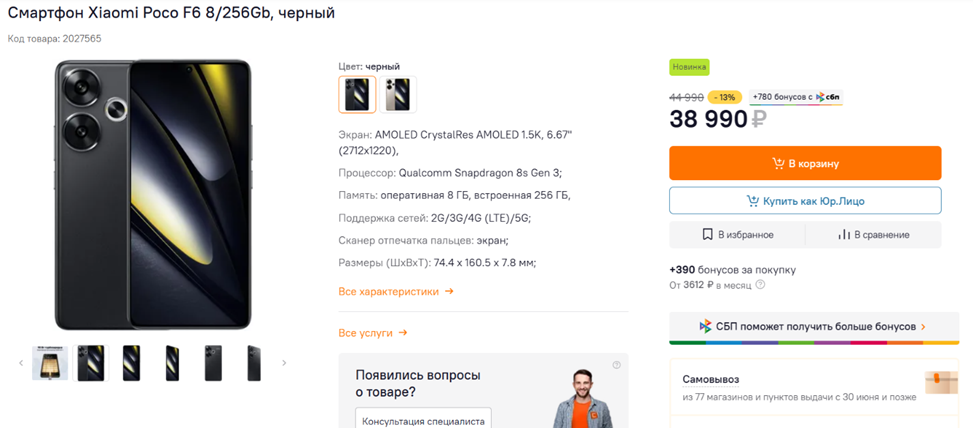Select the black color swatch

point(357,95)
